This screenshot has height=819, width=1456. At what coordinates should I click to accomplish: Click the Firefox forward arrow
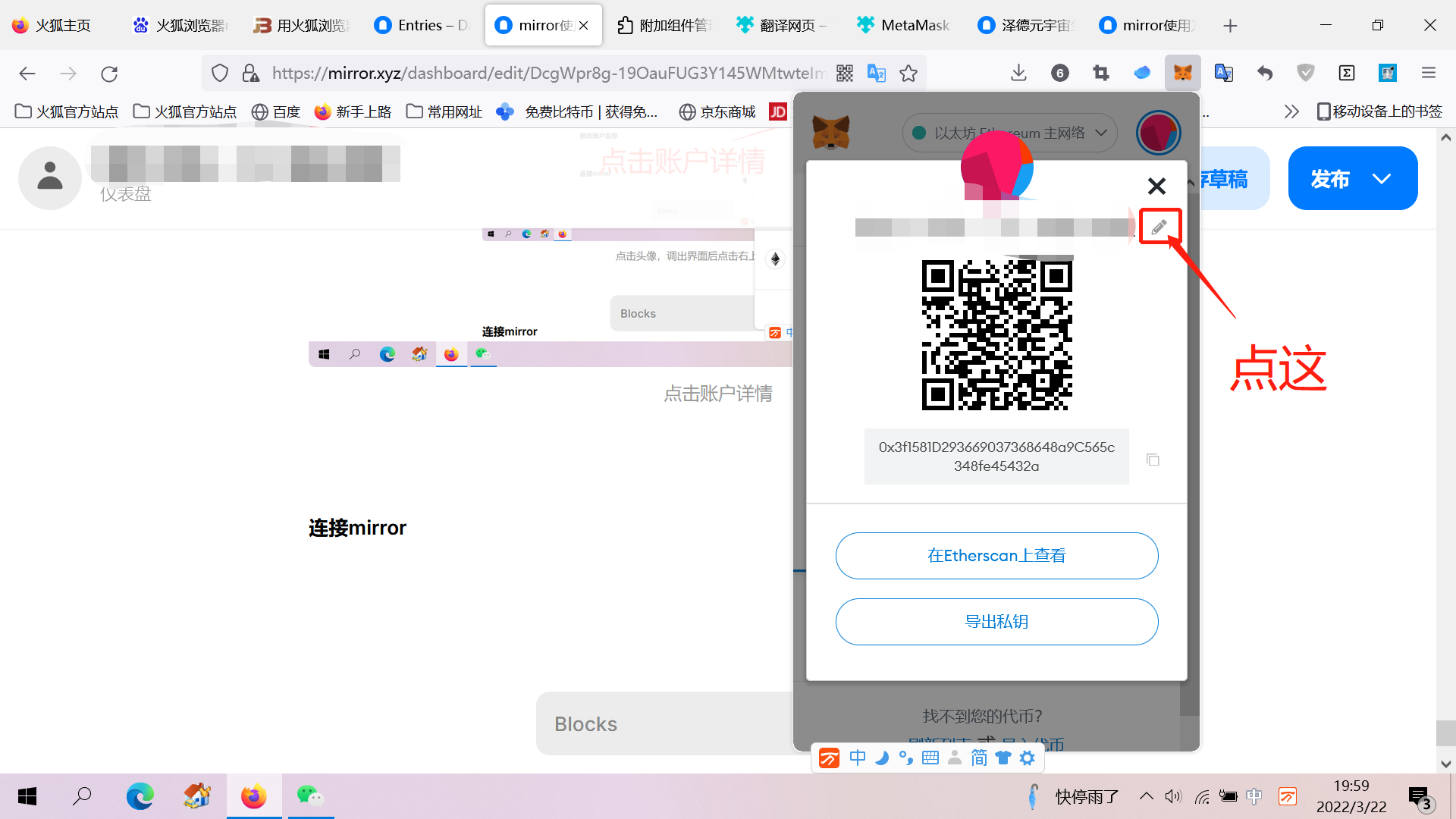pyautogui.click(x=68, y=74)
